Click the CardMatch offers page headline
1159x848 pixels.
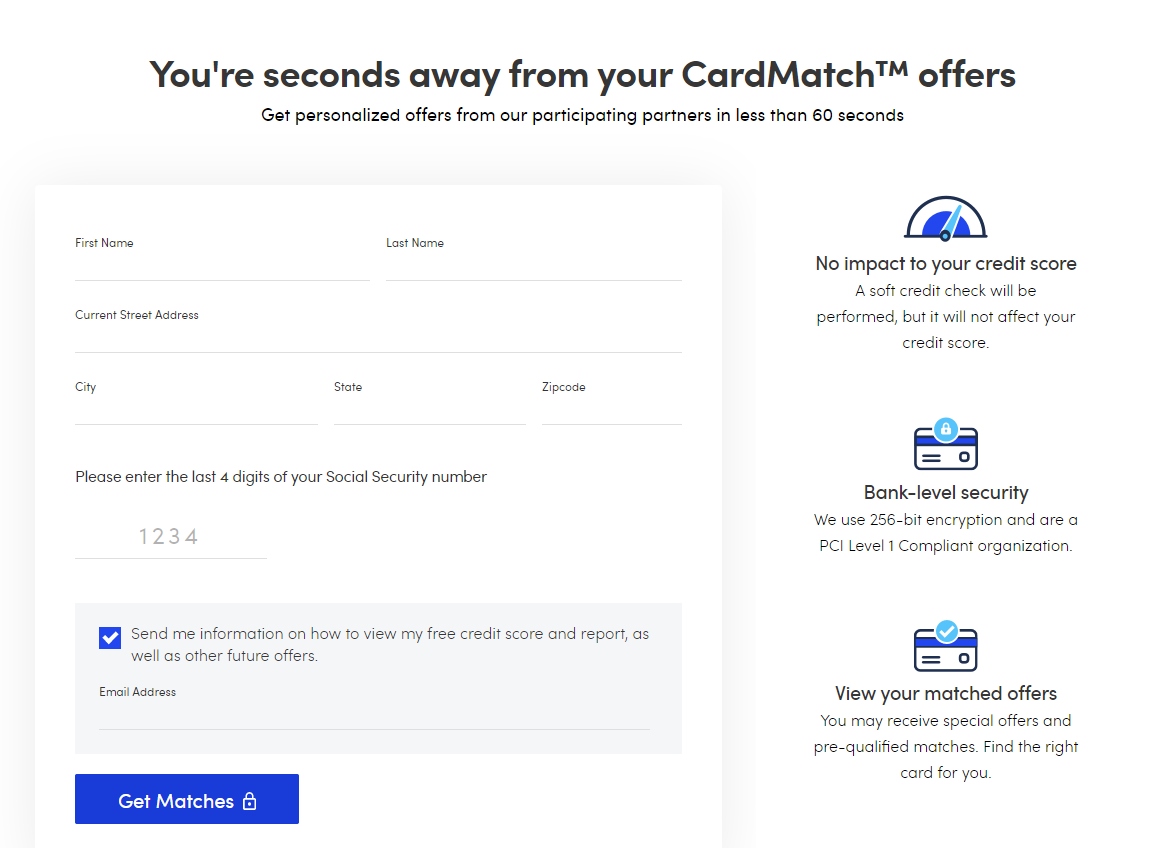click(x=582, y=74)
